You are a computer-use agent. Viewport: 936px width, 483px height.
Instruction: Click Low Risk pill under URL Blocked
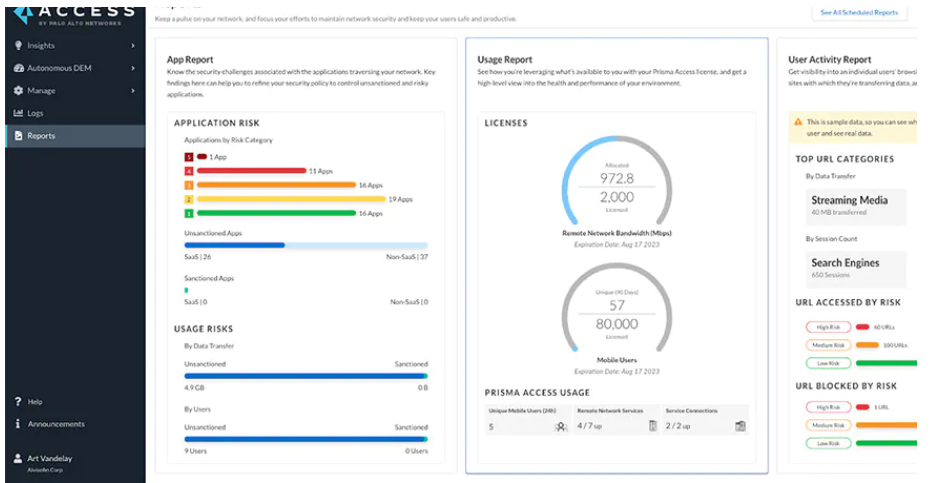(828, 443)
